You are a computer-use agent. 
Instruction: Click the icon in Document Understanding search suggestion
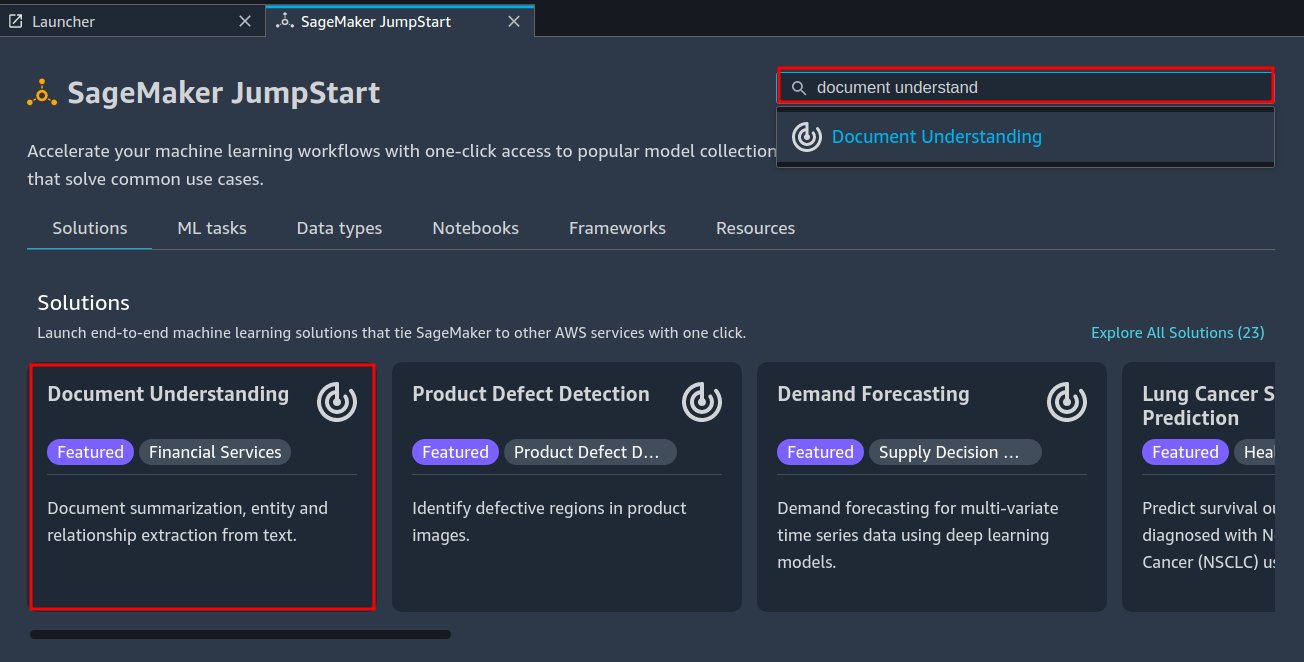807,137
